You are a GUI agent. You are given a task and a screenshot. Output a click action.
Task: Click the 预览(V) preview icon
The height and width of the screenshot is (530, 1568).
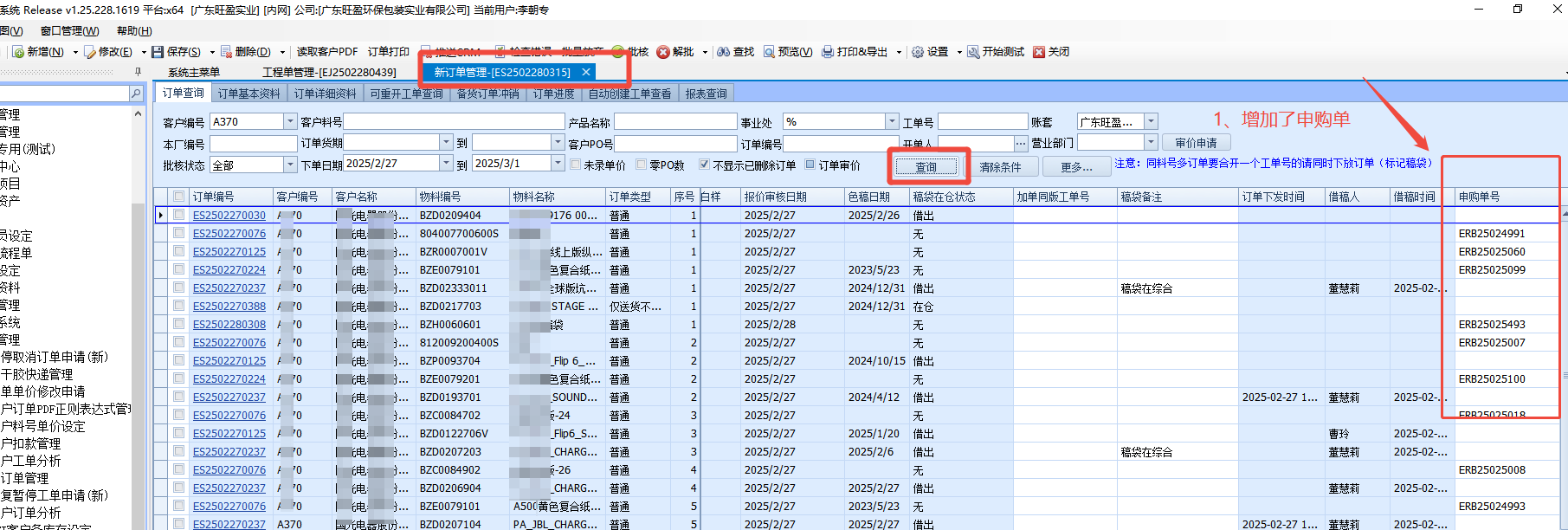click(769, 52)
